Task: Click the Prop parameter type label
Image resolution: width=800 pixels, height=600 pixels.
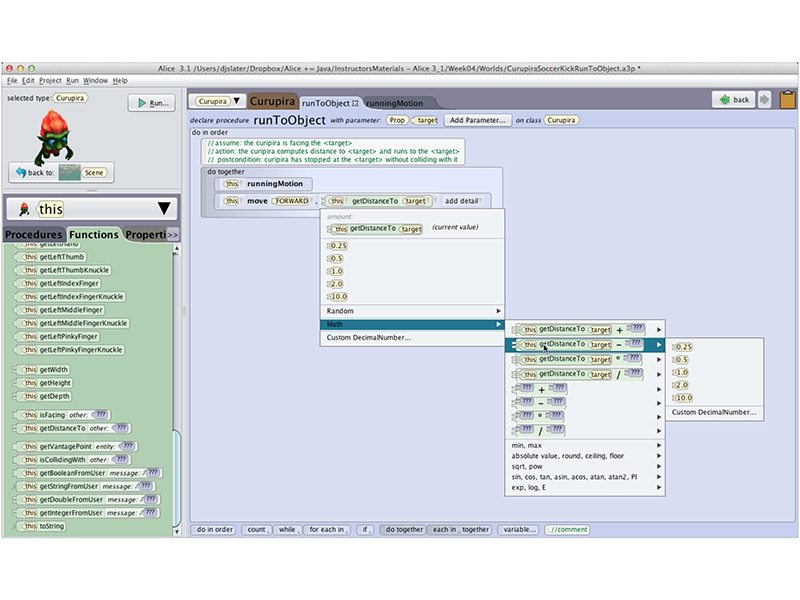Action: (x=397, y=120)
